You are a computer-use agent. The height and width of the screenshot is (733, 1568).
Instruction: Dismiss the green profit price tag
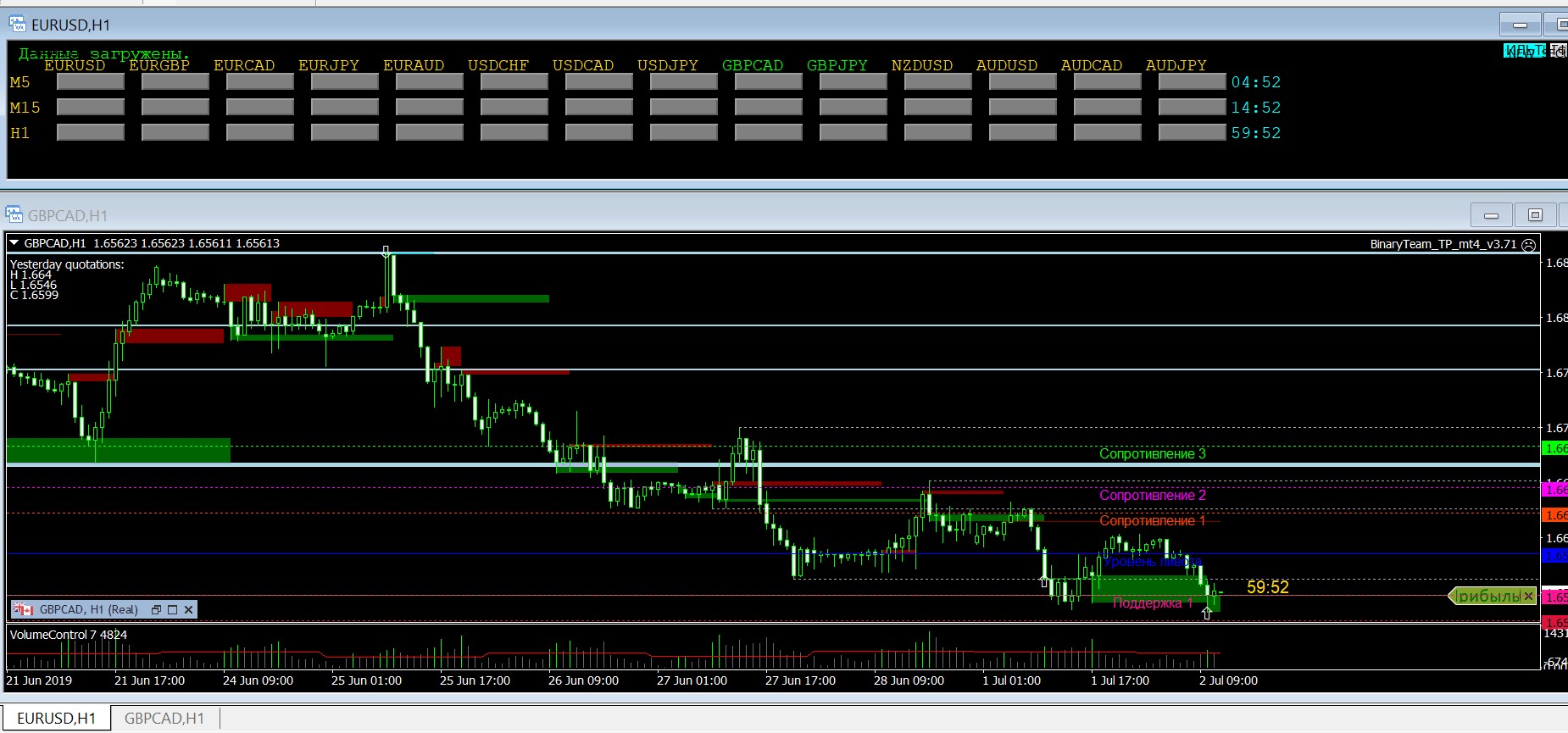pos(1528,597)
